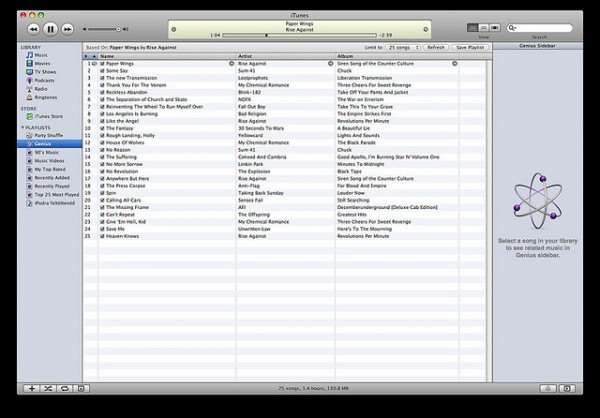Switch to grouped album view
Image resolution: width=600 pixels, height=418 pixels.
click(484, 28)
